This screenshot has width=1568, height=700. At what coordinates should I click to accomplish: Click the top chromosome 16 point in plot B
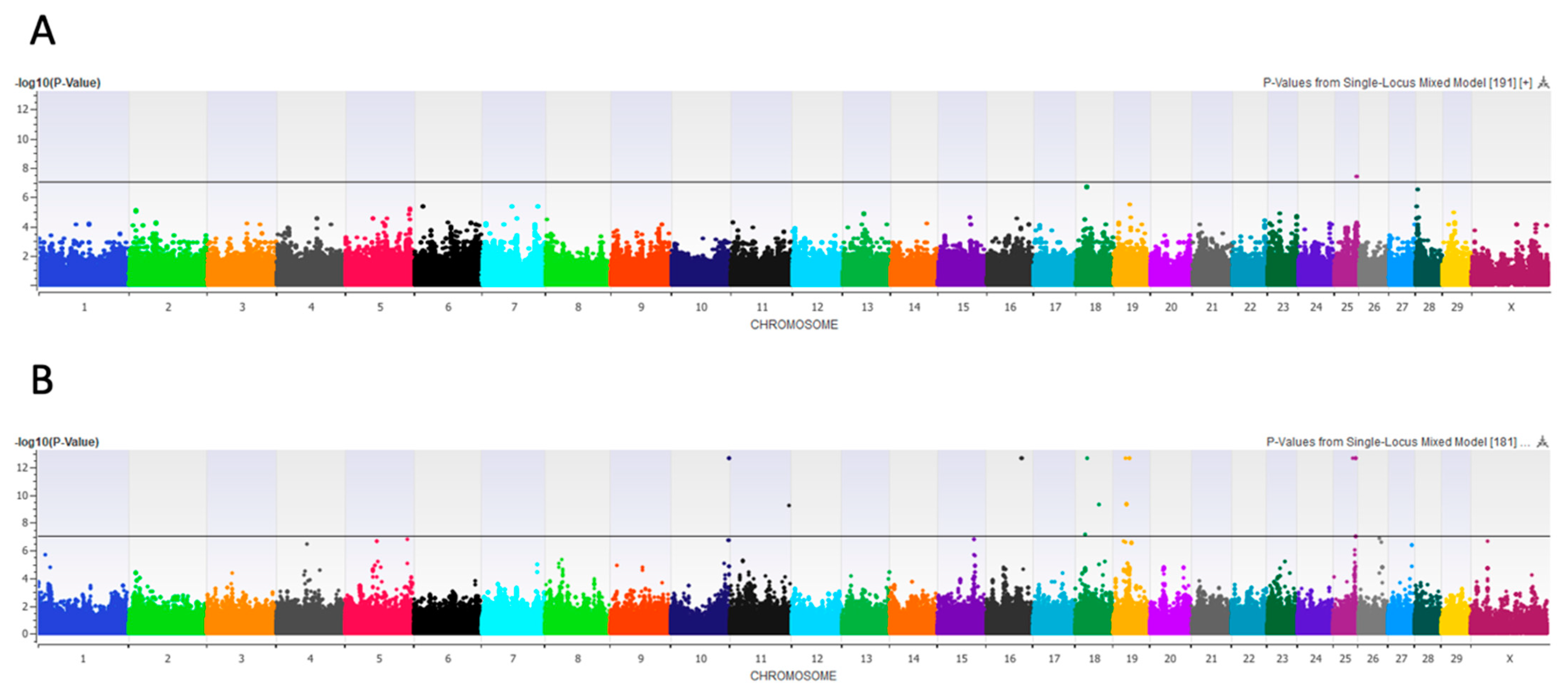click(x=1021, y=458)
